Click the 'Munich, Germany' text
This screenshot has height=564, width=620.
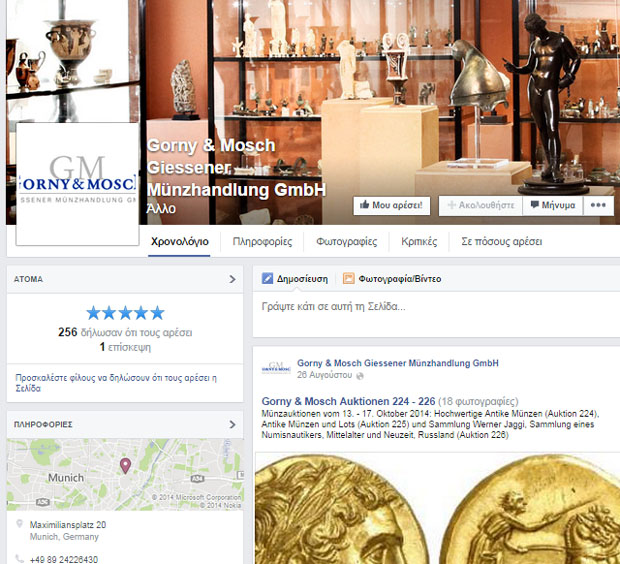click(64, 537)
